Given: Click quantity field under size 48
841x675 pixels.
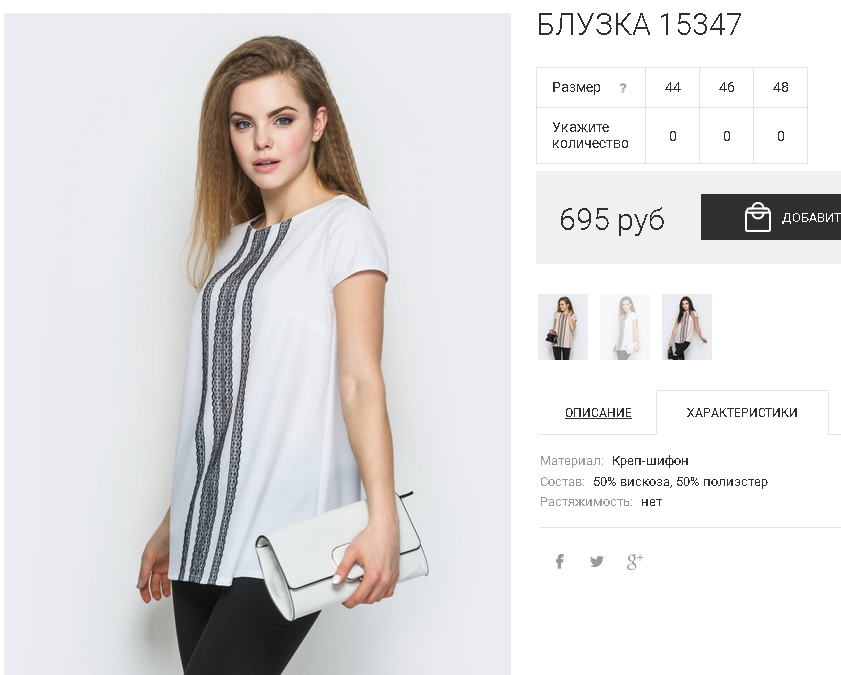Looking at the screenshot, I should tap(780, 136).
